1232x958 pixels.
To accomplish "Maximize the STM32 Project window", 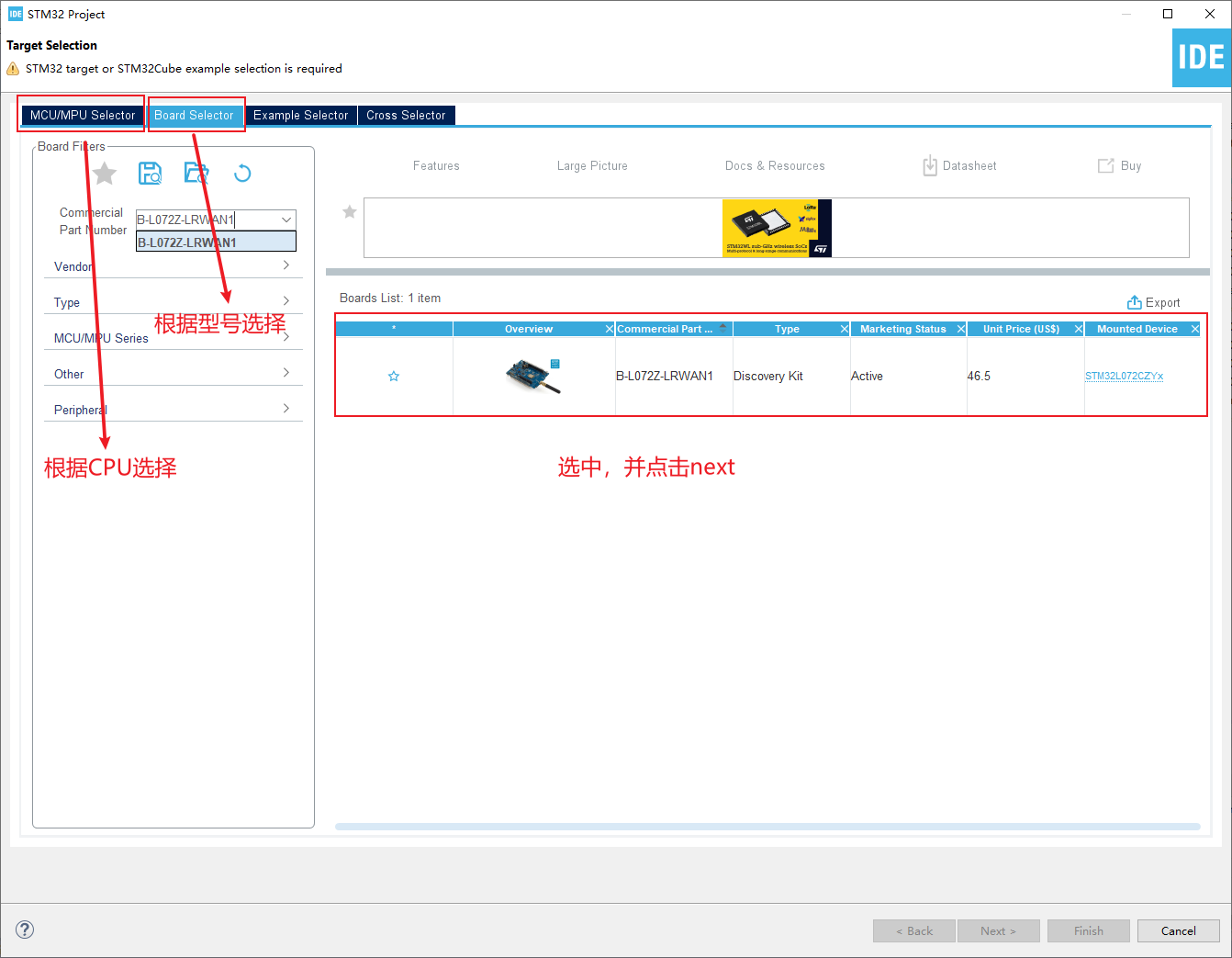I will click(x=1168, y=14).
